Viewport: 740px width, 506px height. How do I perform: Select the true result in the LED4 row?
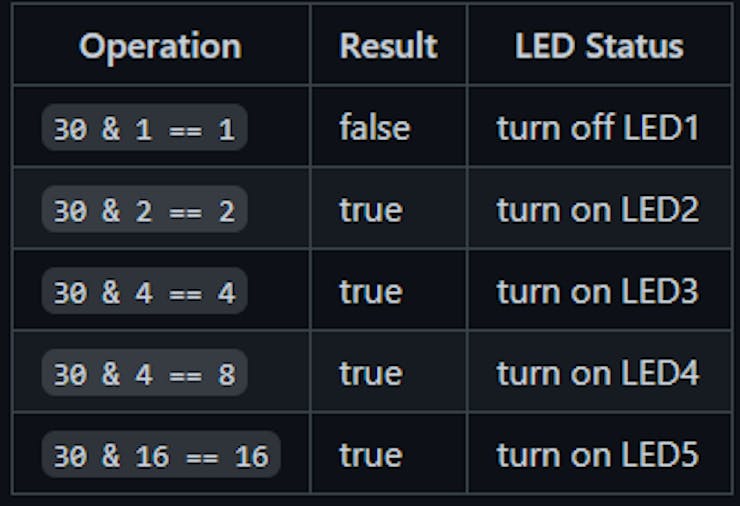point(370,374)
